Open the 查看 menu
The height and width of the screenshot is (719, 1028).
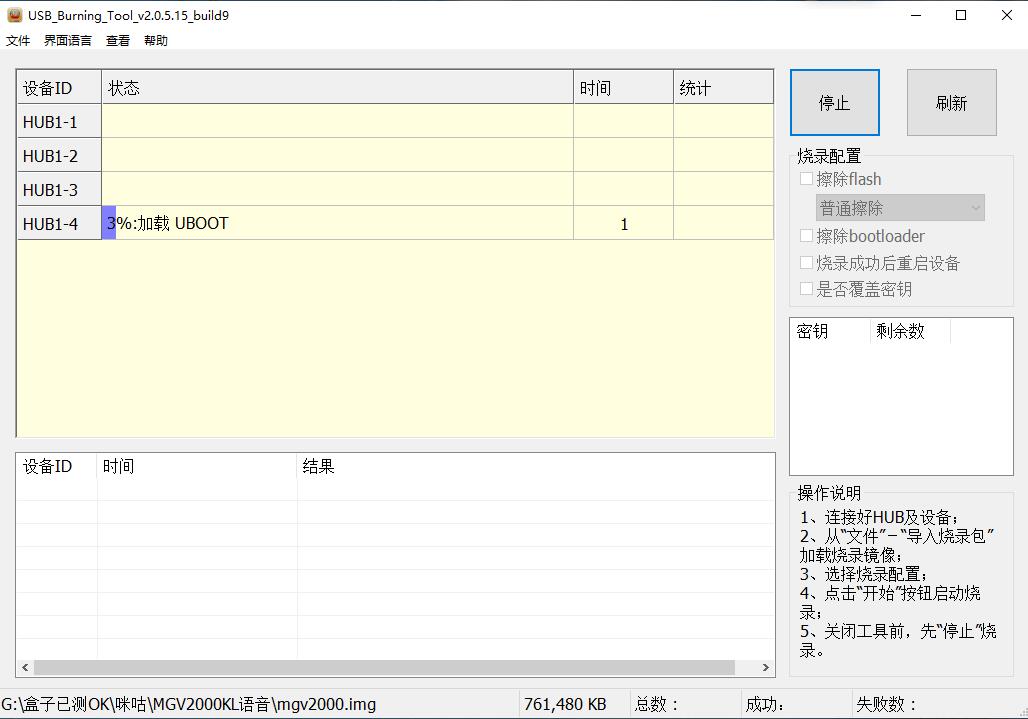pyautogui.click(x=118, y=41)
